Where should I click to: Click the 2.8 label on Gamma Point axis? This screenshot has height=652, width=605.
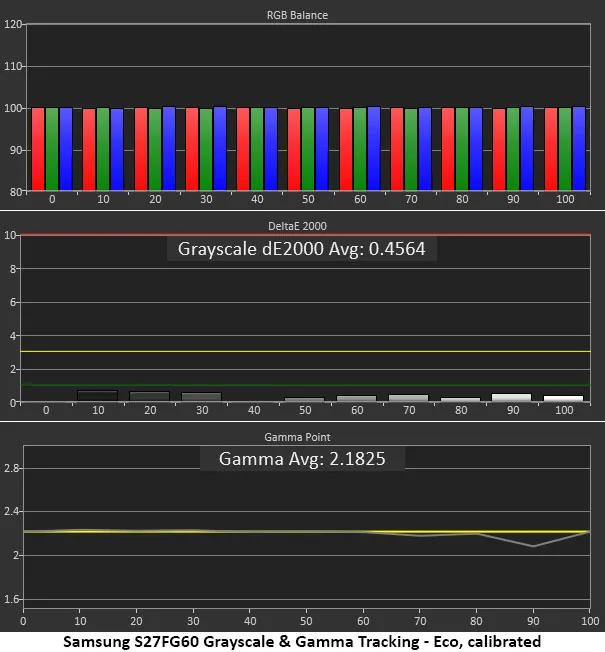pos(11,468)
